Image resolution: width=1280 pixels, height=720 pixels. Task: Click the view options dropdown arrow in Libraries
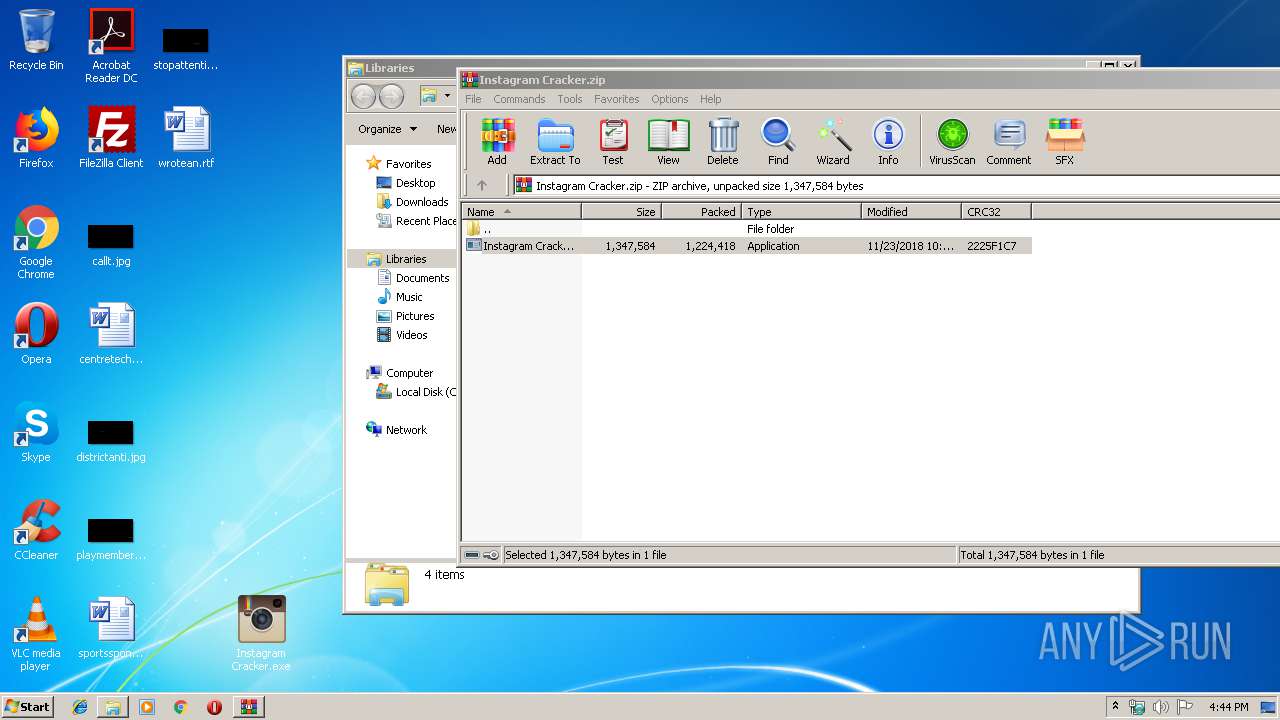pos(448,96)
